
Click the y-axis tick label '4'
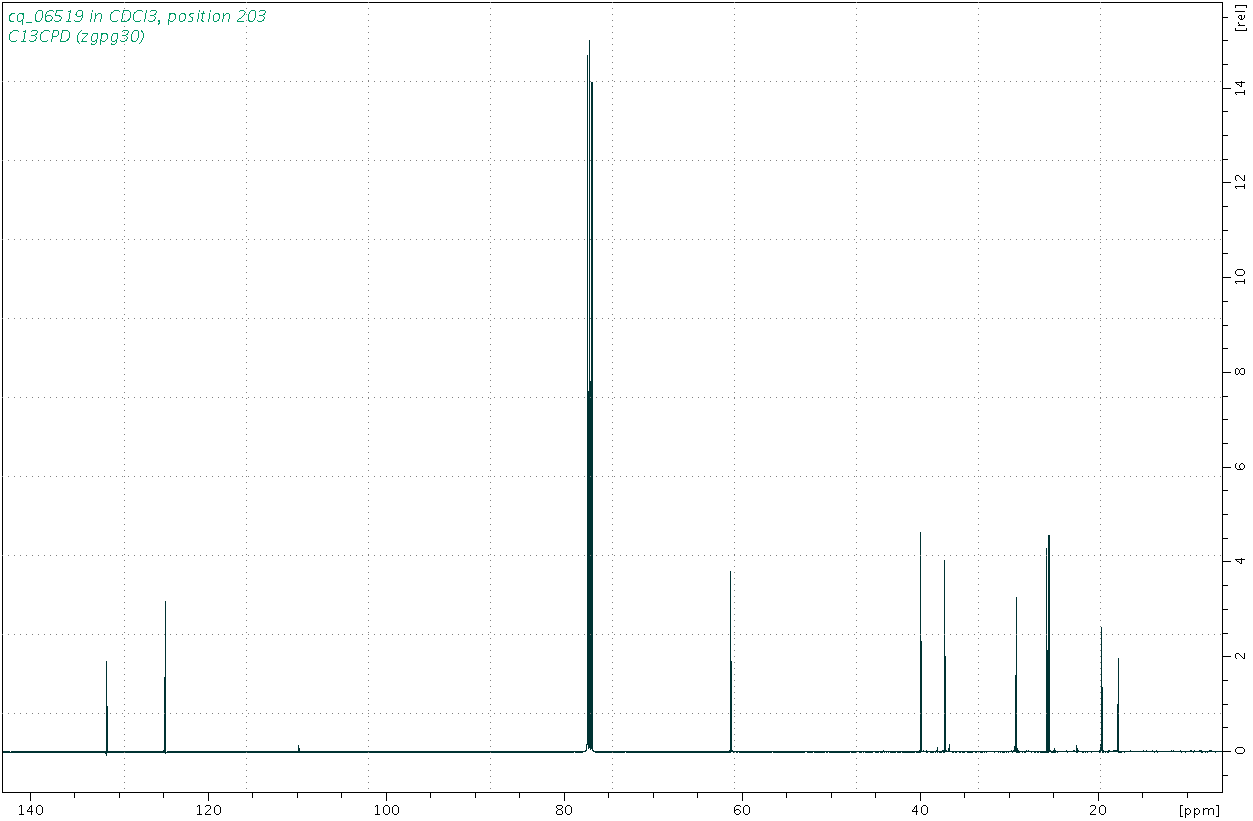1240,561
